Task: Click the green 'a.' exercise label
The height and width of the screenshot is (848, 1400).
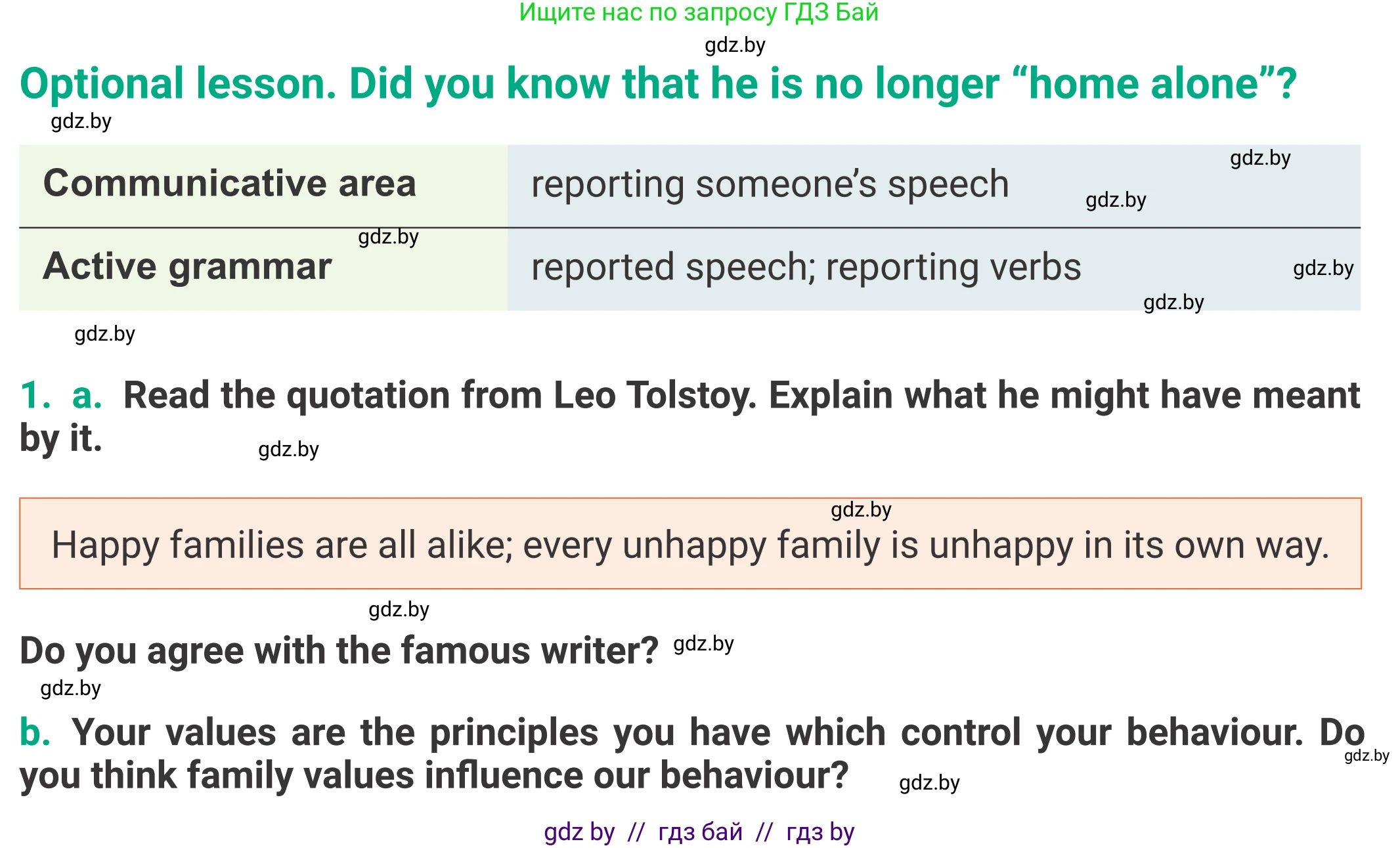Action: [87, 396]
